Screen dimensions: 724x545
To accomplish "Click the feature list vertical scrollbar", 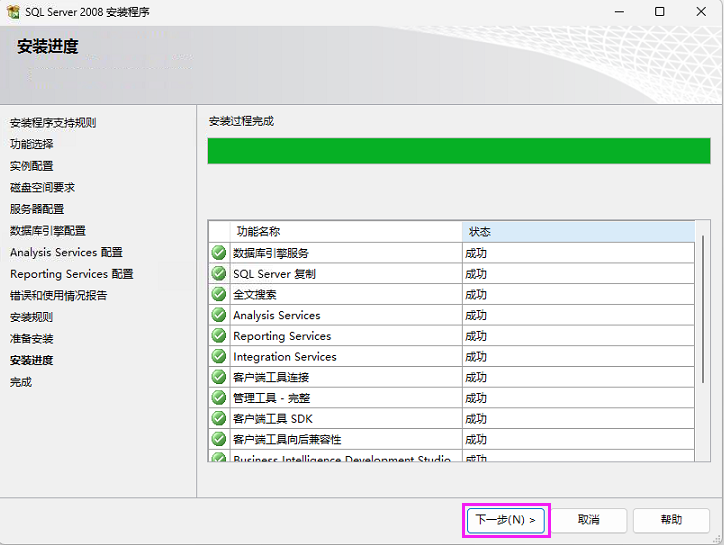I will coord(703,309).
